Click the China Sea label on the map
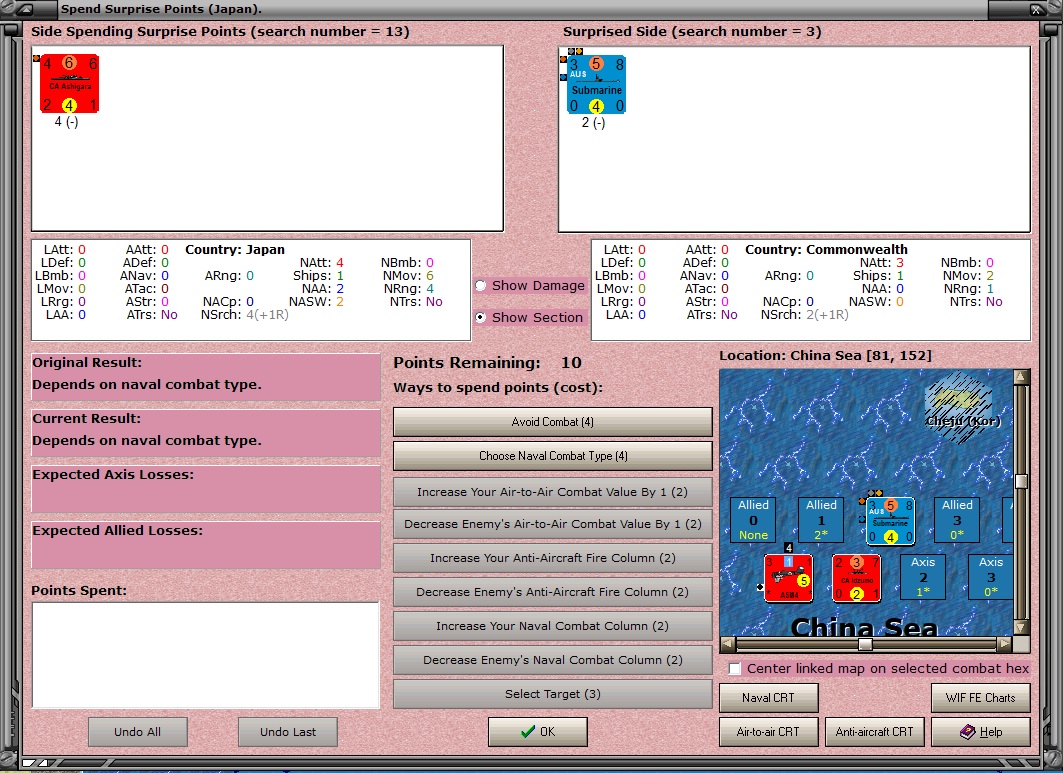This screenshot has width=1063, height=773. (864, 627)
